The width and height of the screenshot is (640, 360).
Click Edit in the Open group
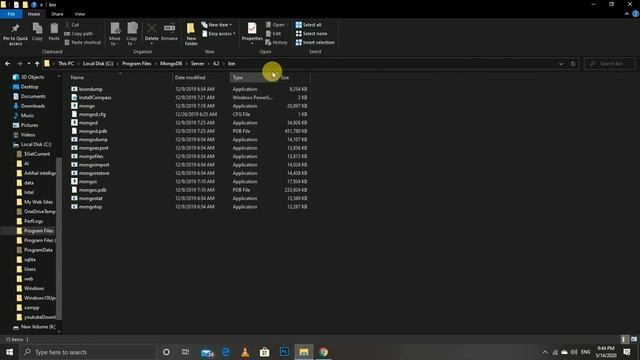[273, 33]
